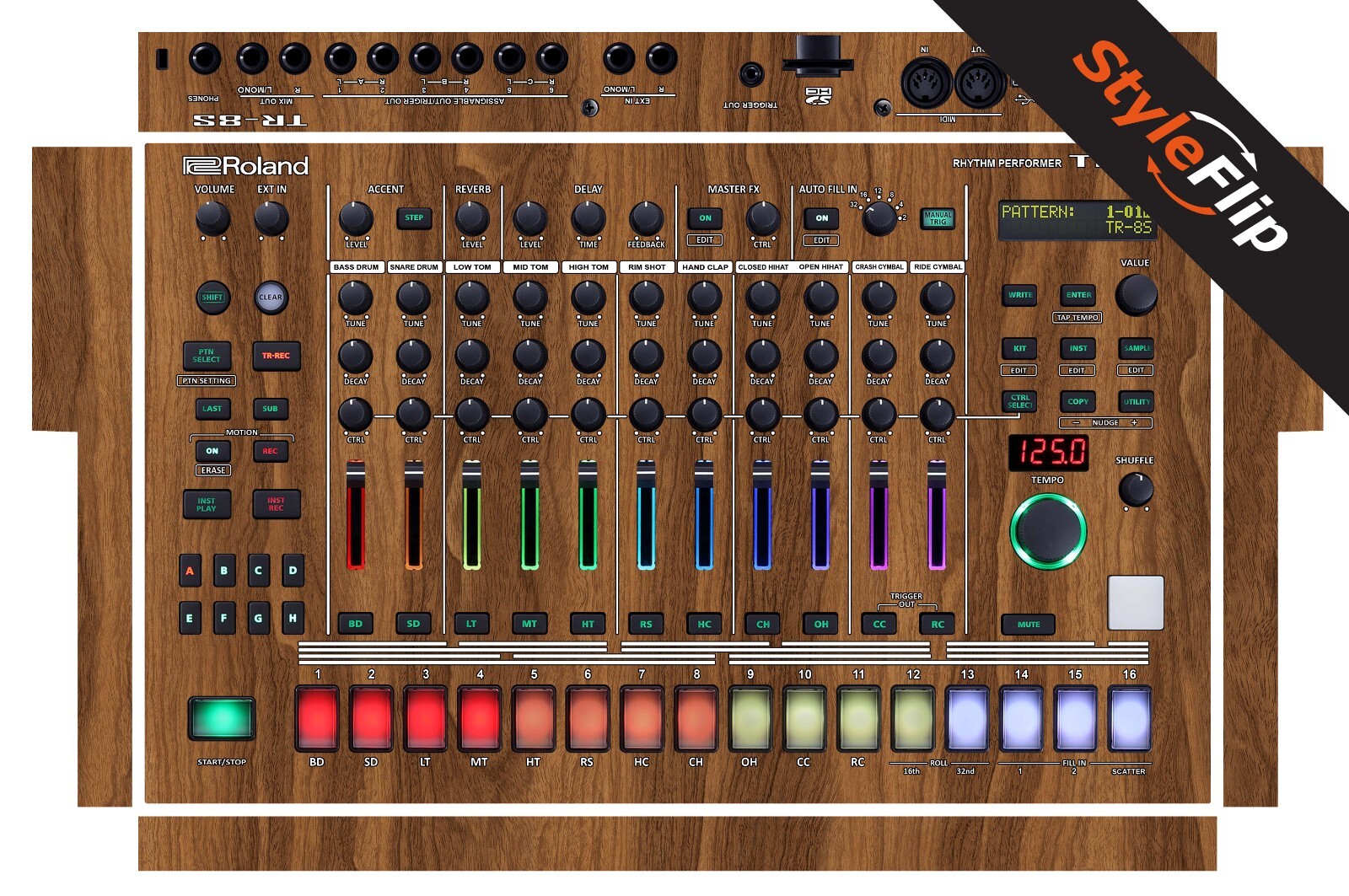1349x896 pixels.
Task: Click the INST PLAY button
Action: pos(207,504)
